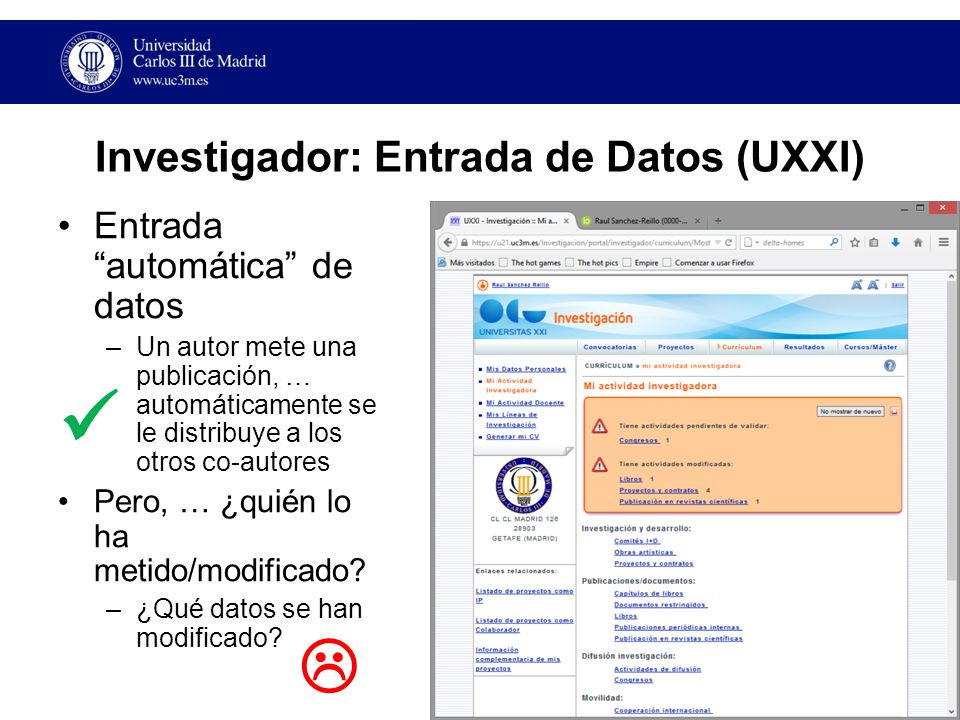
Task: Open the Documentos restringidos link
Action: coord(661,606)
